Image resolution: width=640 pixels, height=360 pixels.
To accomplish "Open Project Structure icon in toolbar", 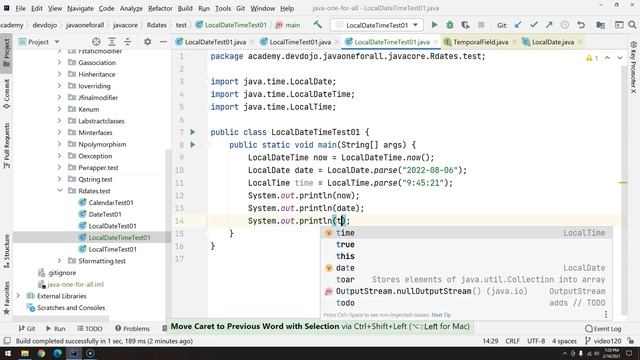I will 601,25.
